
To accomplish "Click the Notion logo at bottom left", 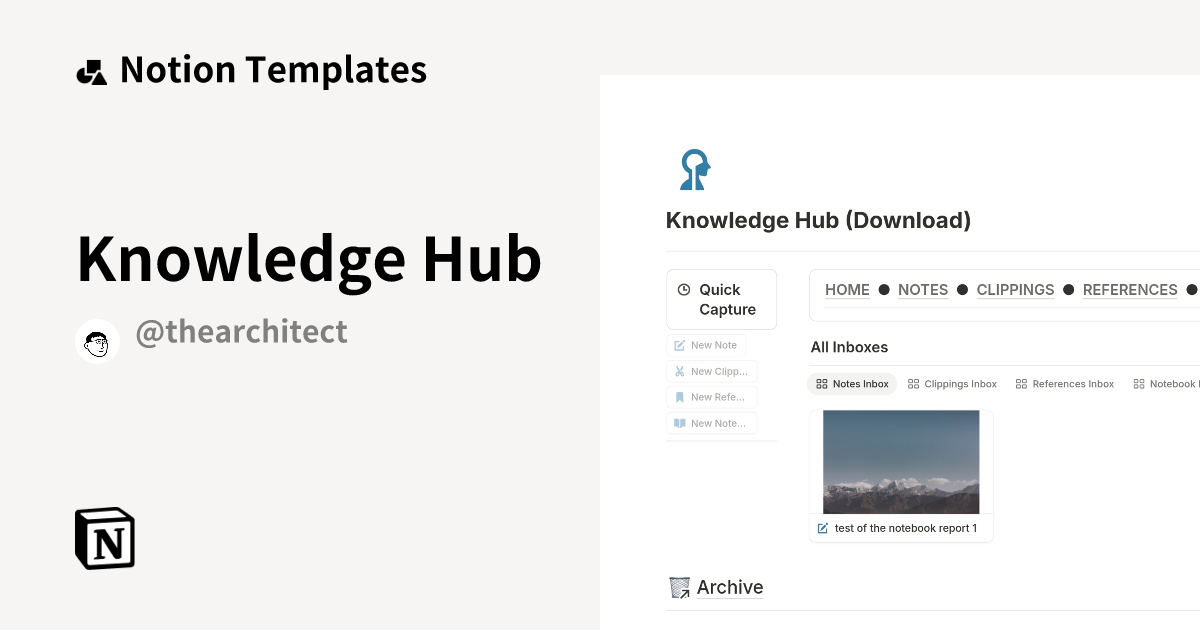I will (103, 538).
